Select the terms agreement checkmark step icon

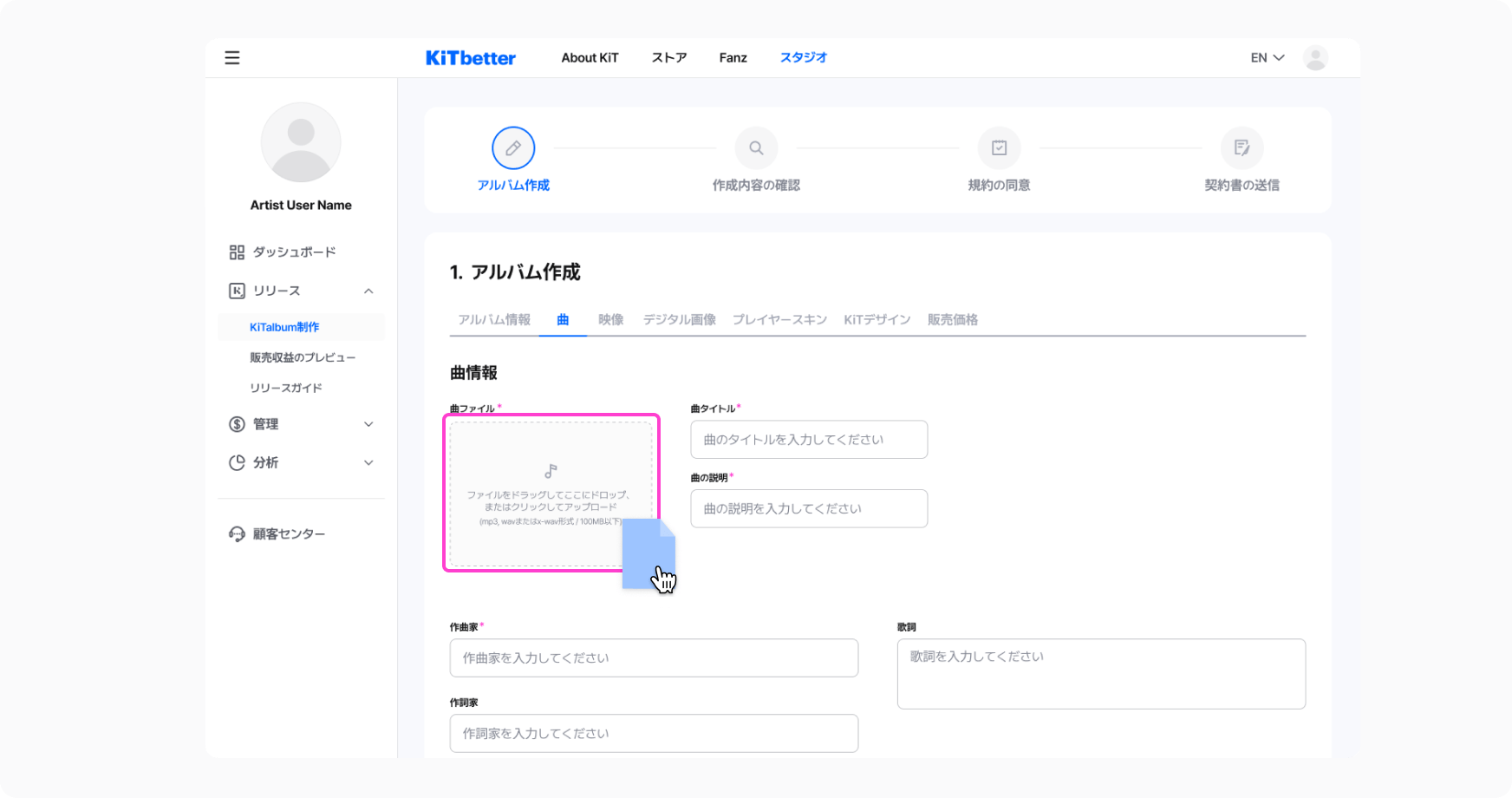click(x=999, y=148)
